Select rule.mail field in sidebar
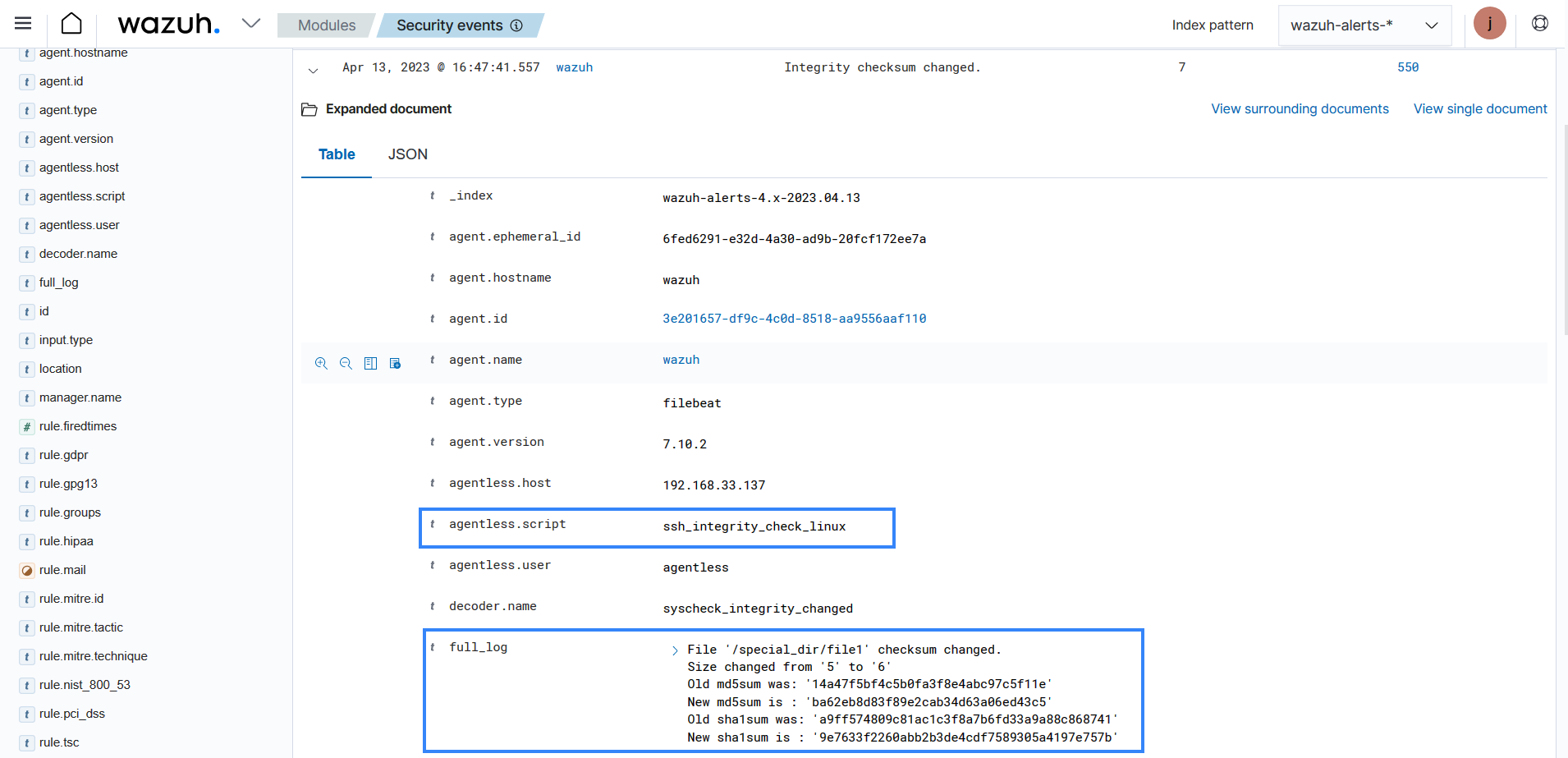Viewport: 1568px width, 758px height. [62, 570]
